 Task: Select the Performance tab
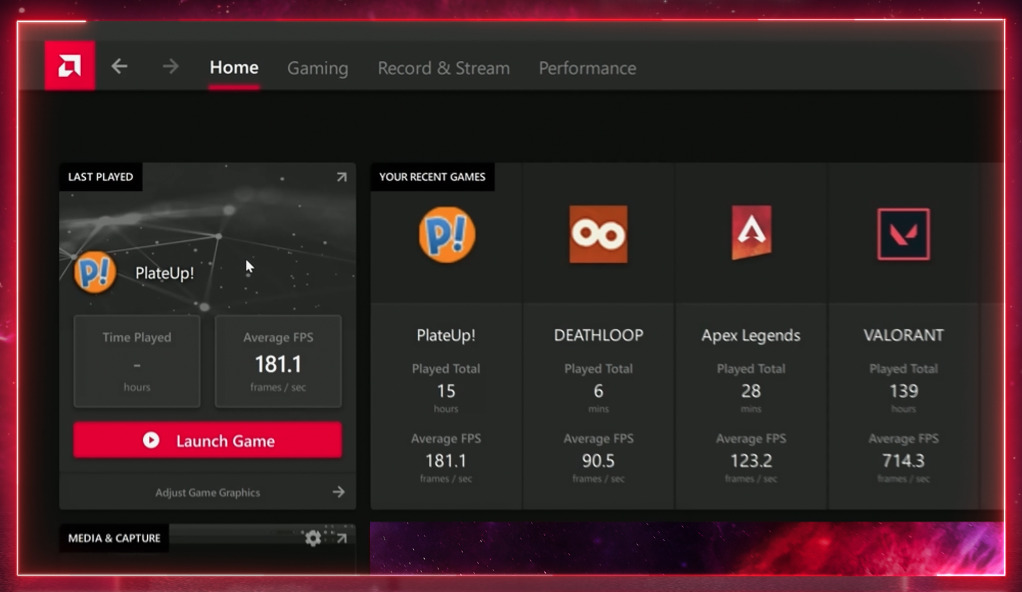click(x=587, y=68)
